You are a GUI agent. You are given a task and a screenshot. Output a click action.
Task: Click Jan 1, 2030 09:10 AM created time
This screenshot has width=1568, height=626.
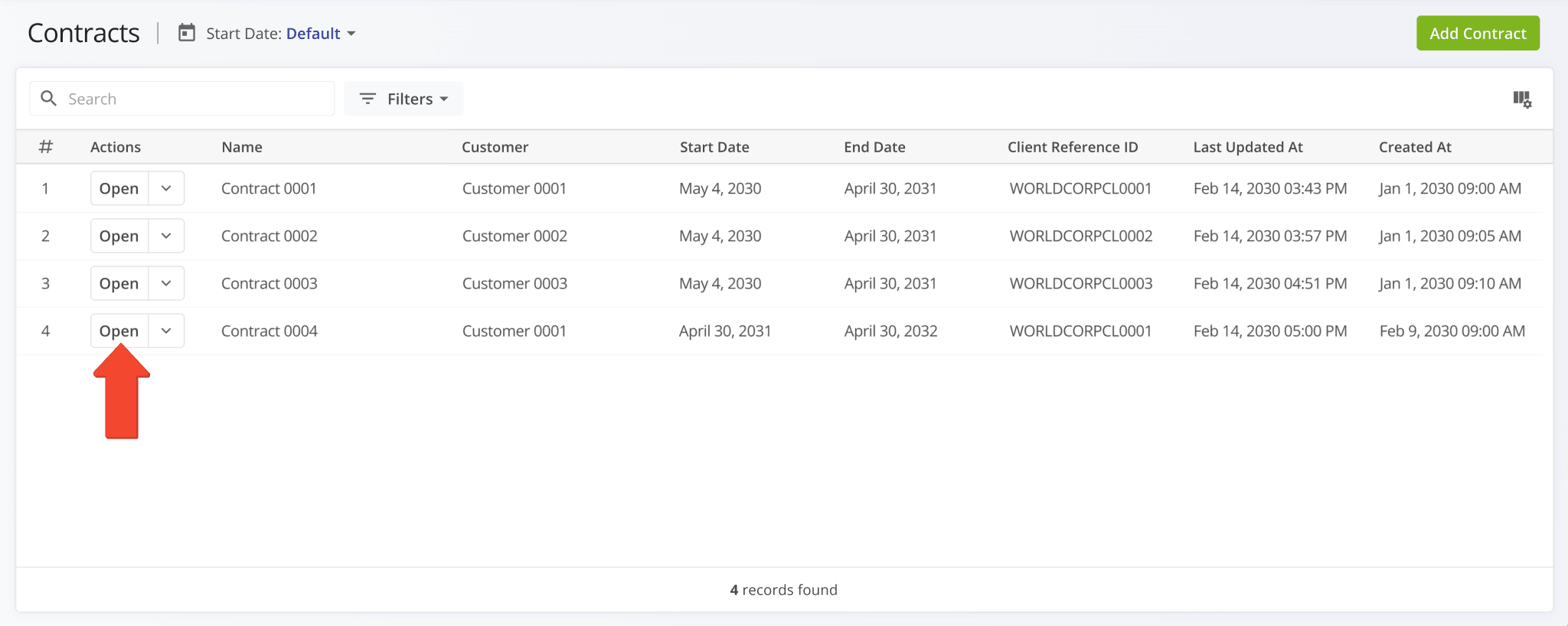coord(1450,283)
